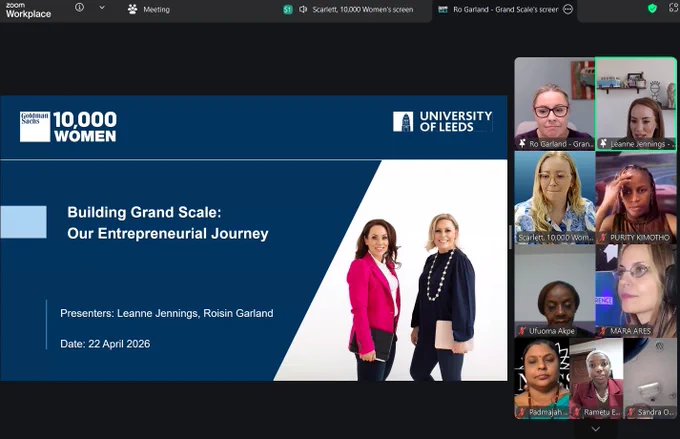This screenshot has width=680, height=439.
Task: Click muted mic icon beside Sandra O.
Action: pos(631,412)
